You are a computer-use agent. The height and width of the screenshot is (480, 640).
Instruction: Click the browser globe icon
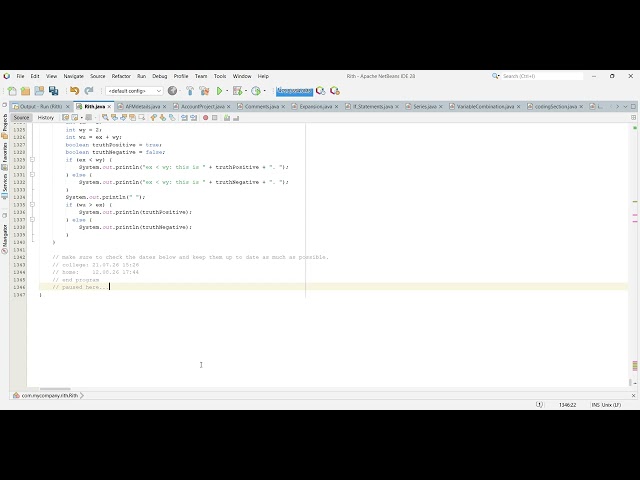[x=173, y=91]
